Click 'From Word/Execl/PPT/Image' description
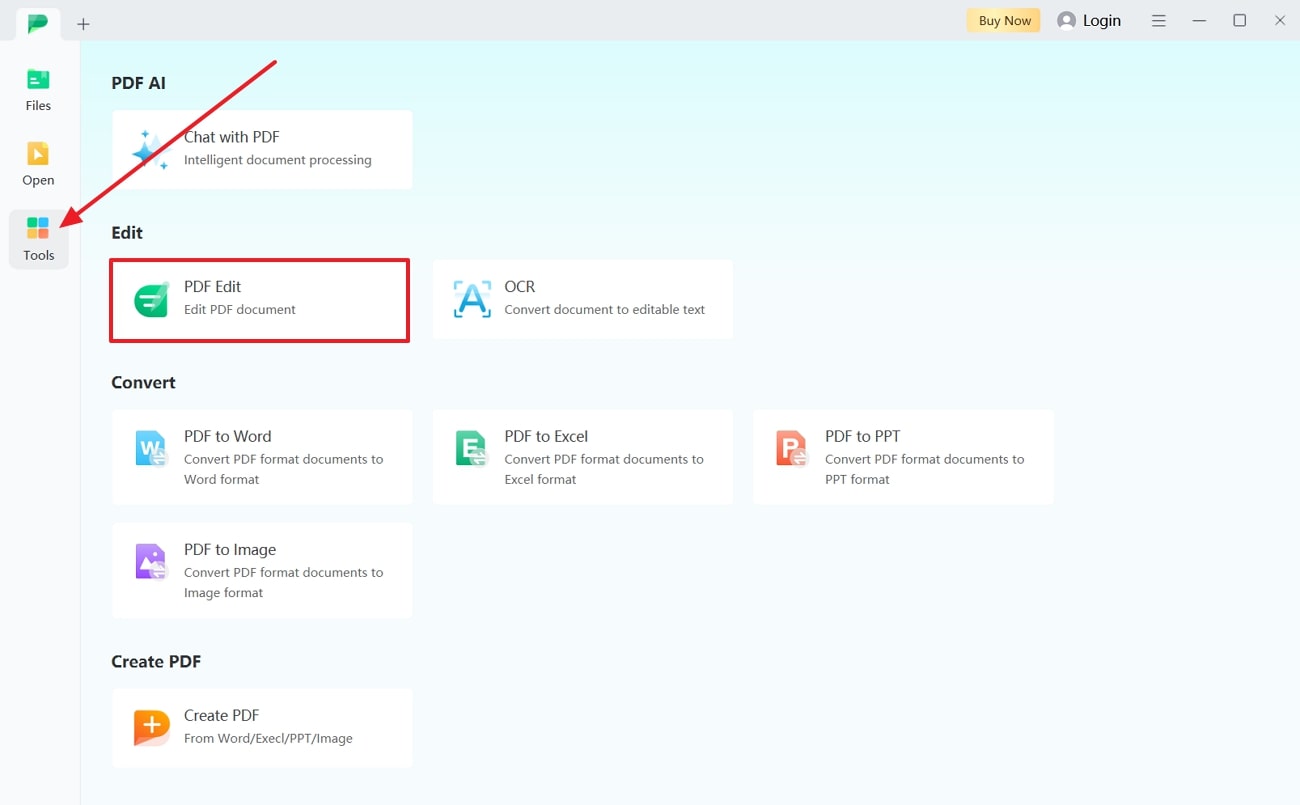This screenshot has height=805, width=1300. click(268, 739)
